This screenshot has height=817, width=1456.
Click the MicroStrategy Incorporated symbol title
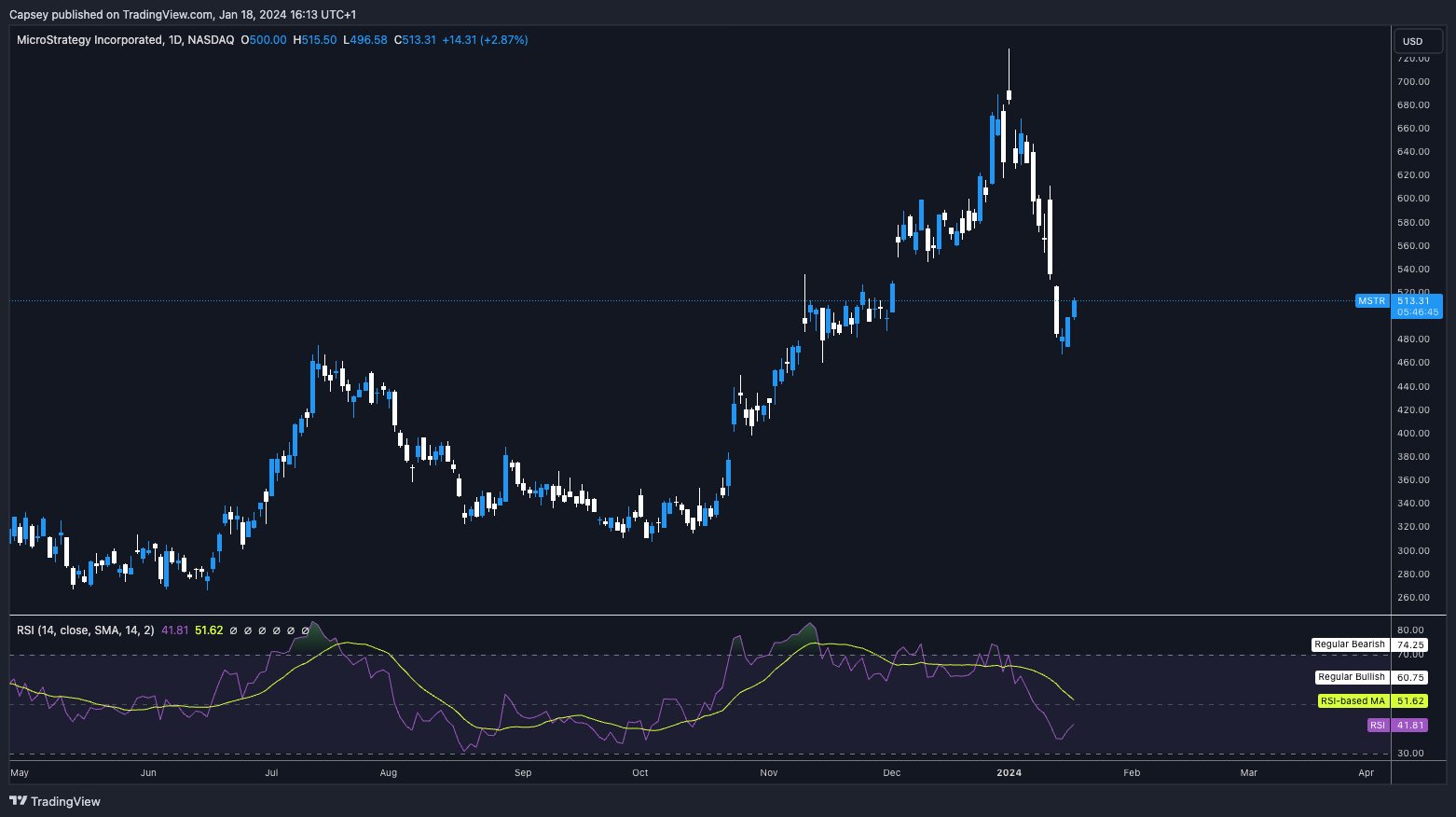(x=89, y=40)
